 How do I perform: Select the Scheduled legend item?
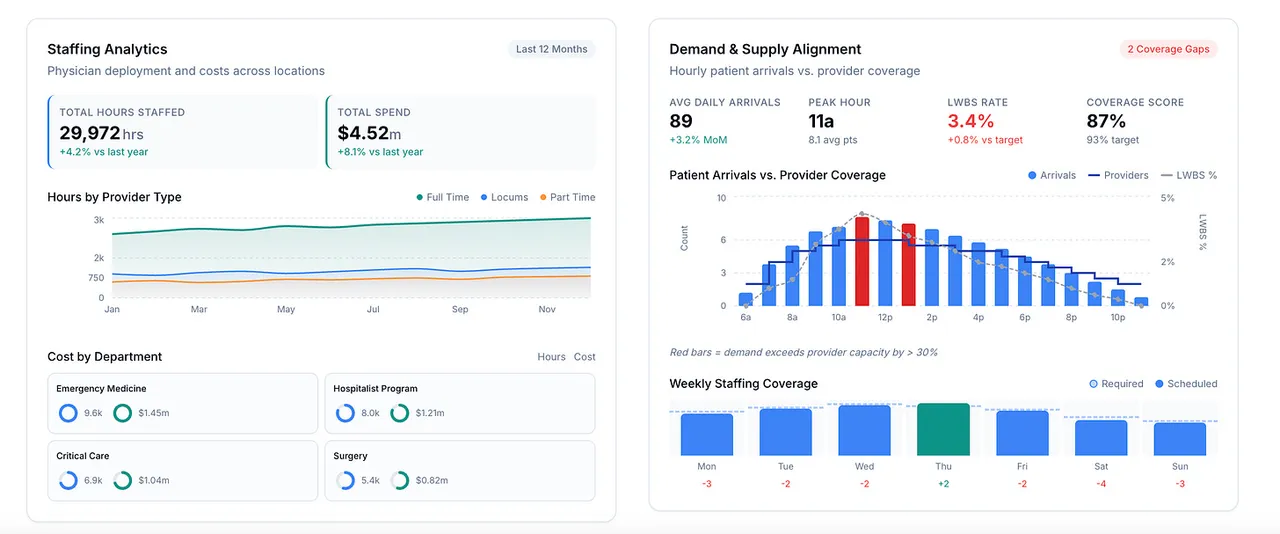pos(1187,384)
